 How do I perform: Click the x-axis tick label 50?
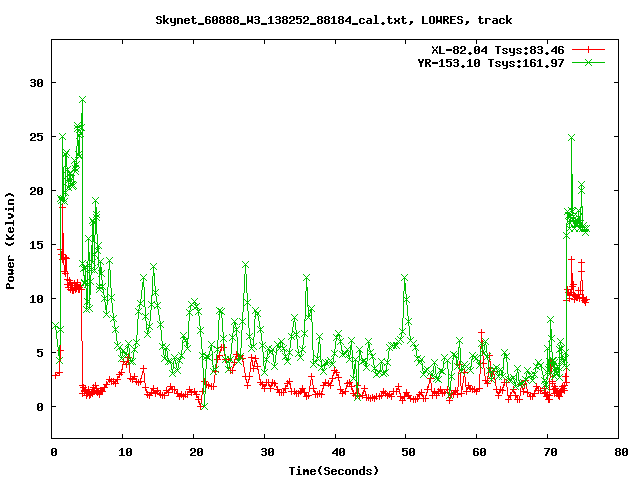(408, 452)
